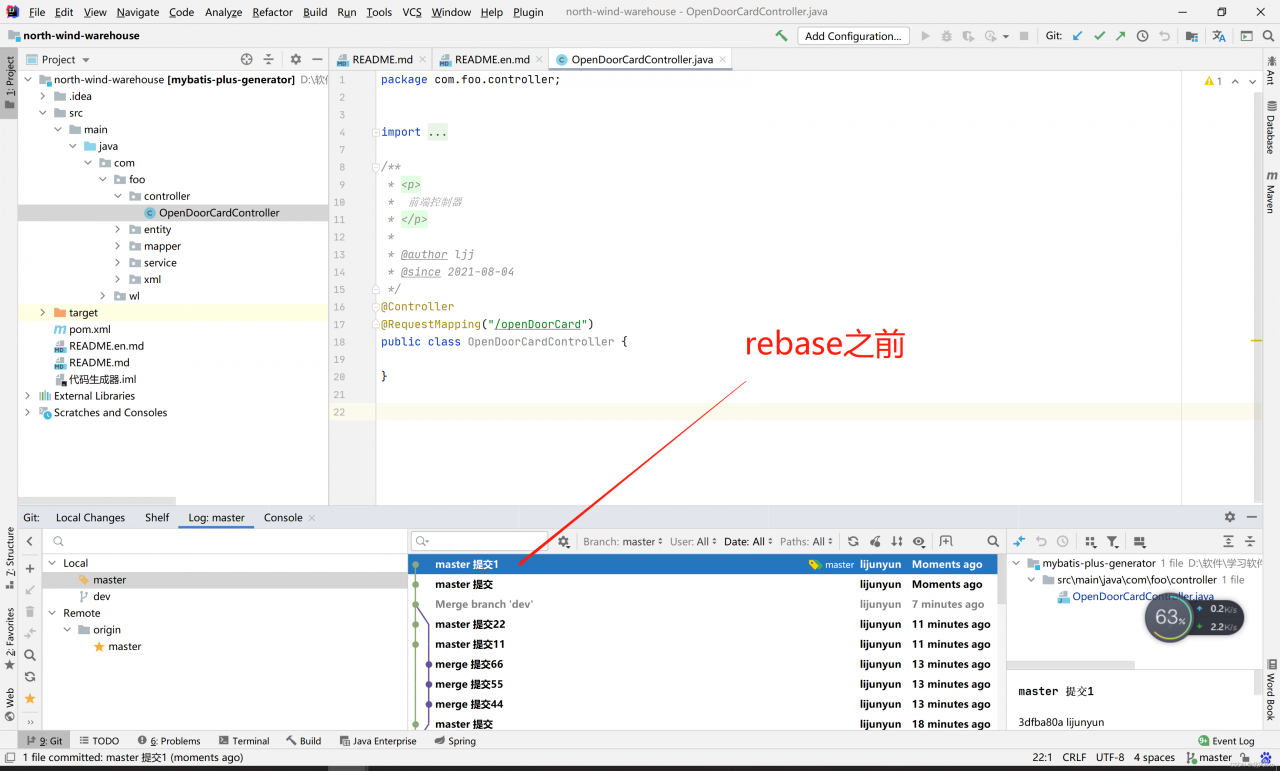
Task: Click the Git log text filter field
Action: (x=482, y=541)
